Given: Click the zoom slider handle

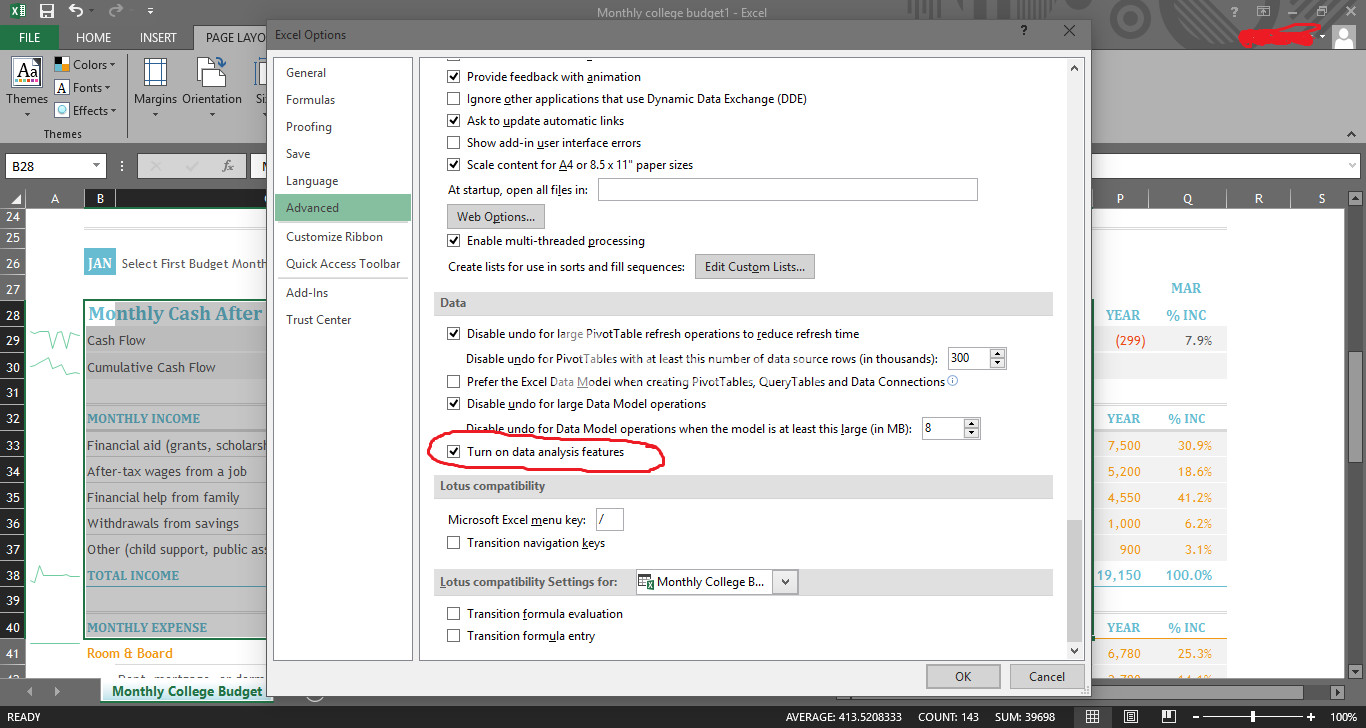Looking at the screenshot, I should coord(1253,717).
